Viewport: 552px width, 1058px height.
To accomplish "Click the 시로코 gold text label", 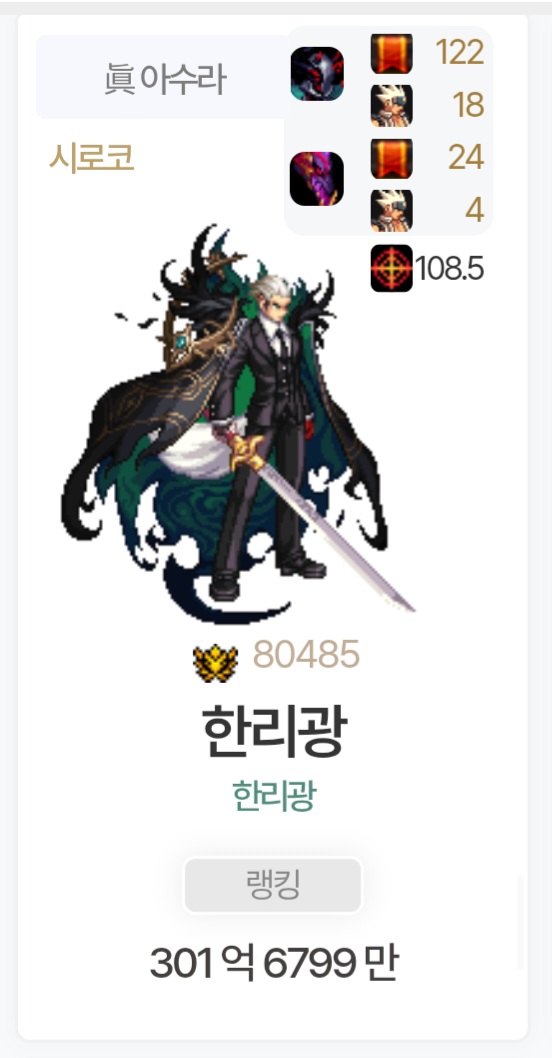I will [92, 159].
